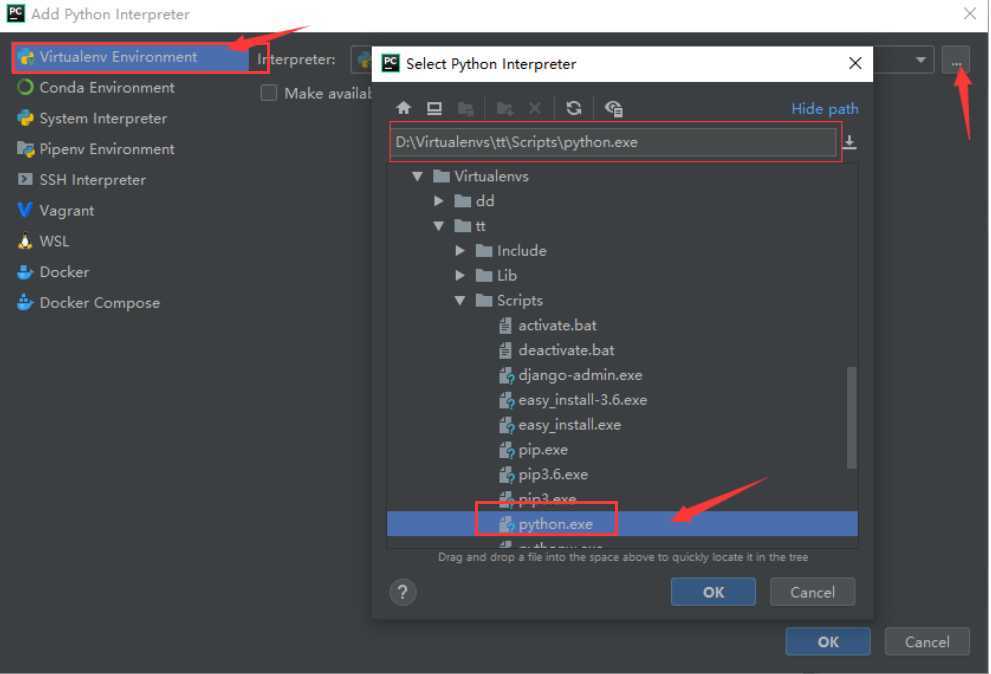Select pip3.6.exe file
Screen dimensions: 991x674
[x=544, y=475]
